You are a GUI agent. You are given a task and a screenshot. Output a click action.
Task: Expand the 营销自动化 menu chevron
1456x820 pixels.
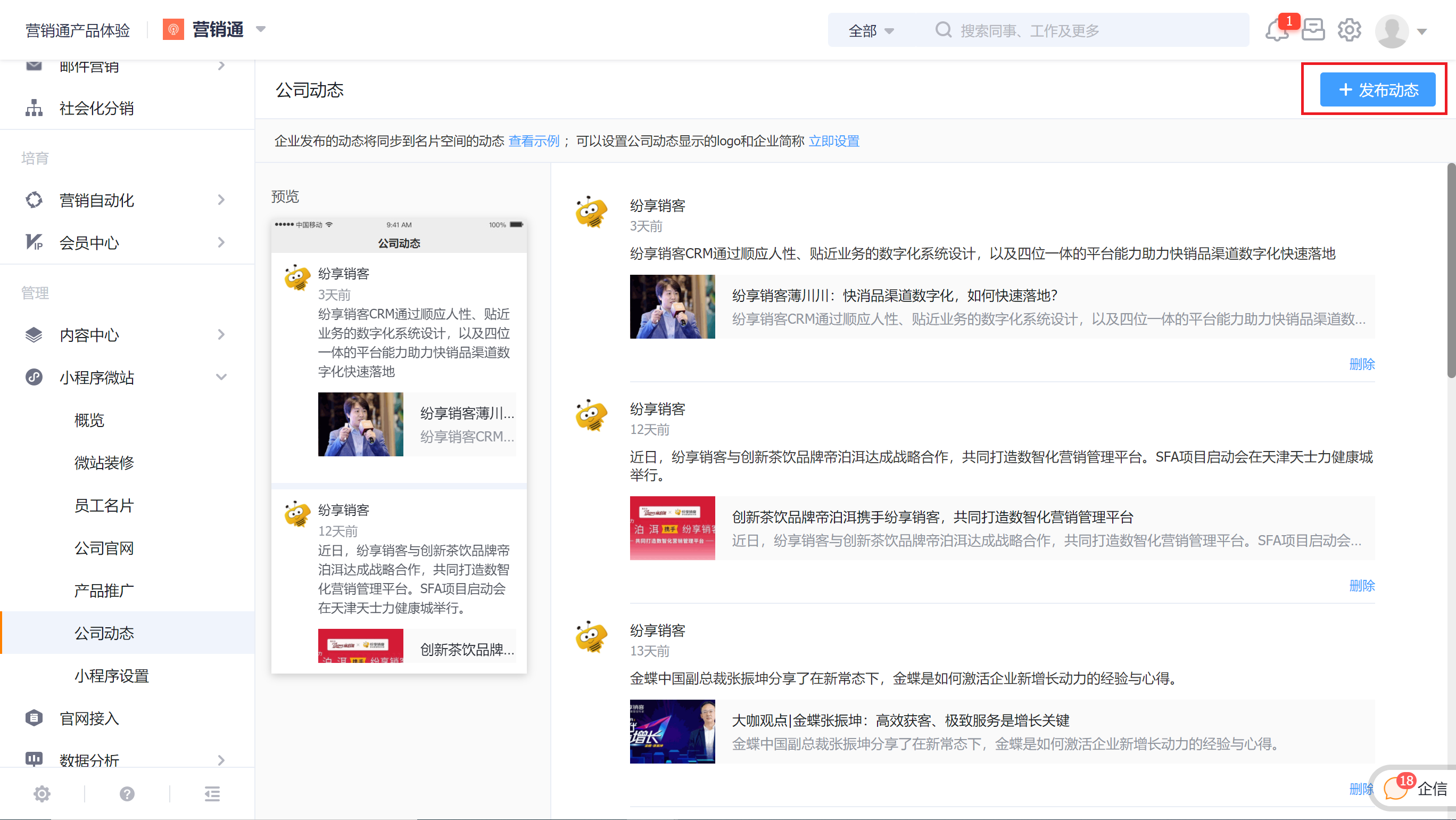tap(221, 200)
